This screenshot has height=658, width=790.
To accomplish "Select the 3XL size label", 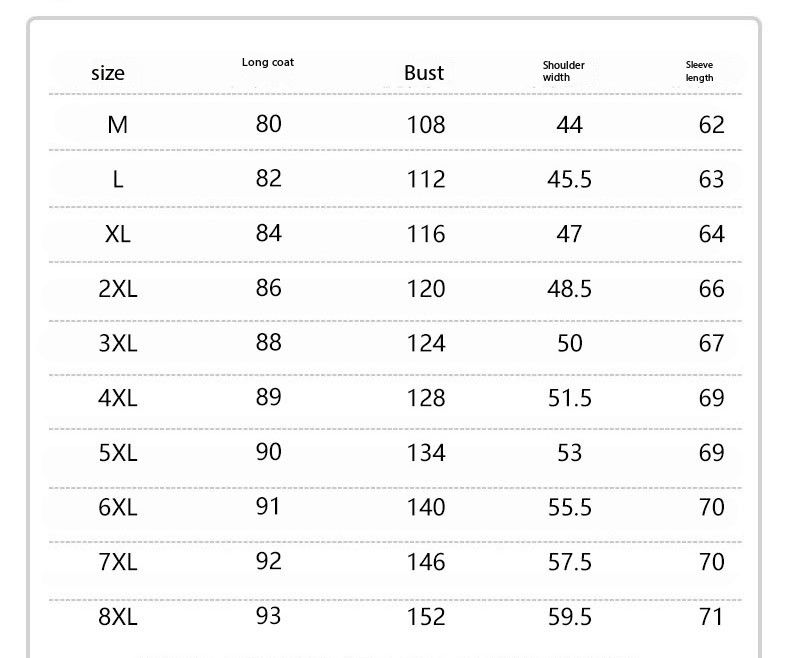I will (118, 343).
